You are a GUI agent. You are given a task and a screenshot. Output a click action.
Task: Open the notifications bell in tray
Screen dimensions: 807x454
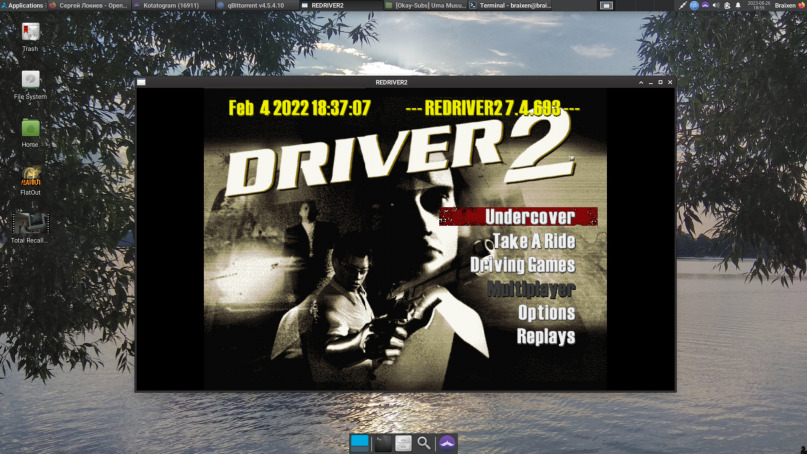coord(738,5)
